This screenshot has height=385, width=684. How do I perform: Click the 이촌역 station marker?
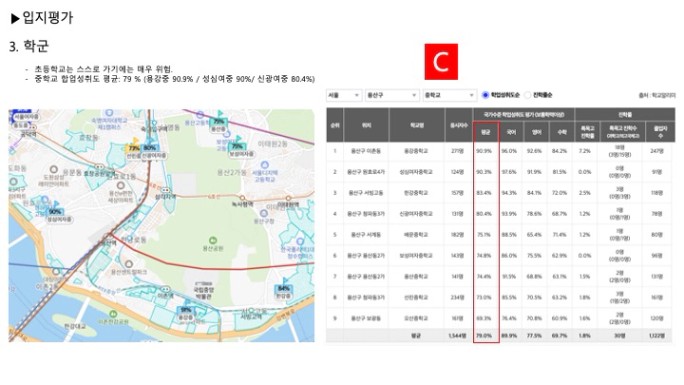[165, 289]
